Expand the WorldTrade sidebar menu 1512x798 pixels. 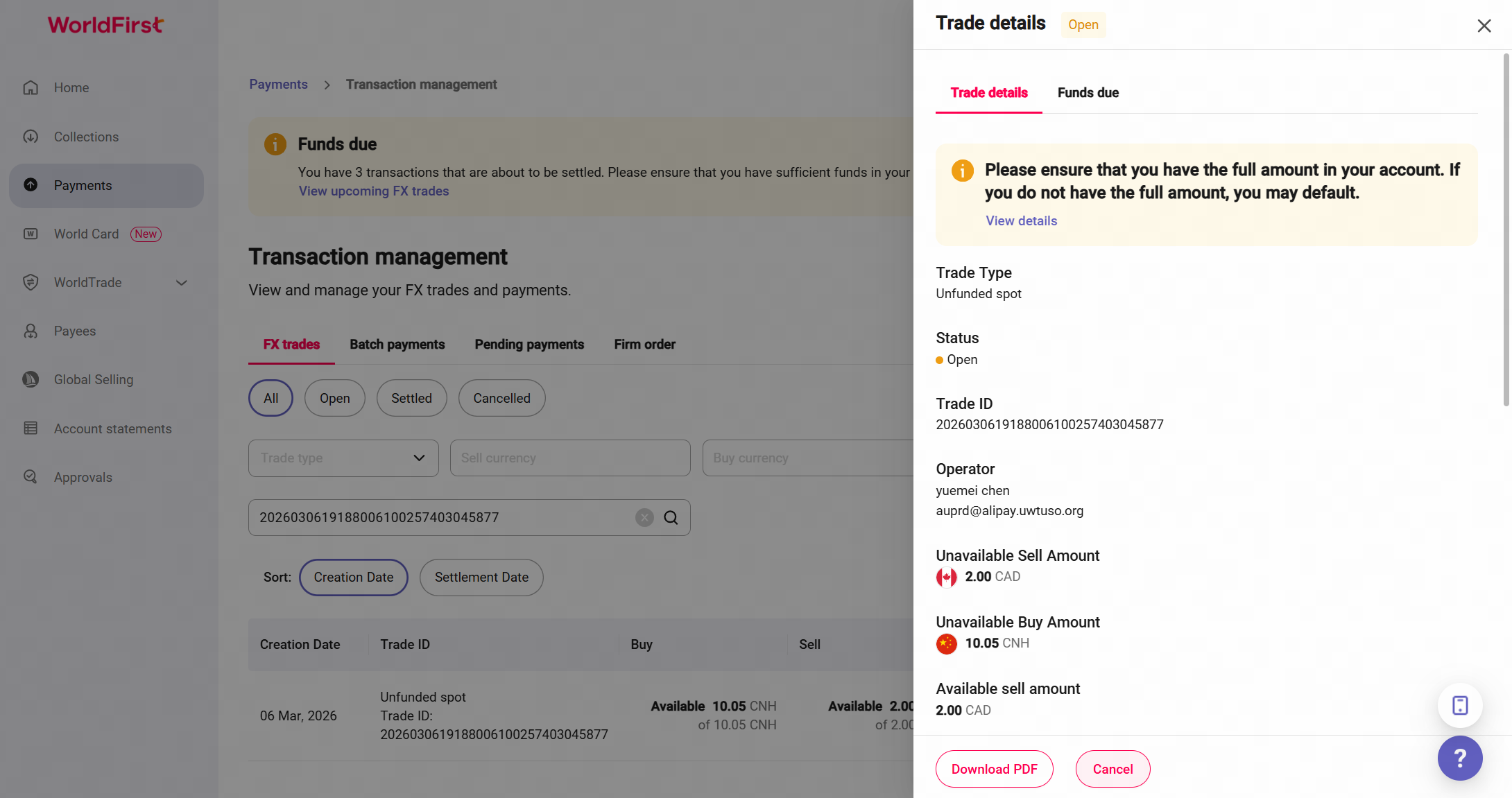click(x=182, y=283)
